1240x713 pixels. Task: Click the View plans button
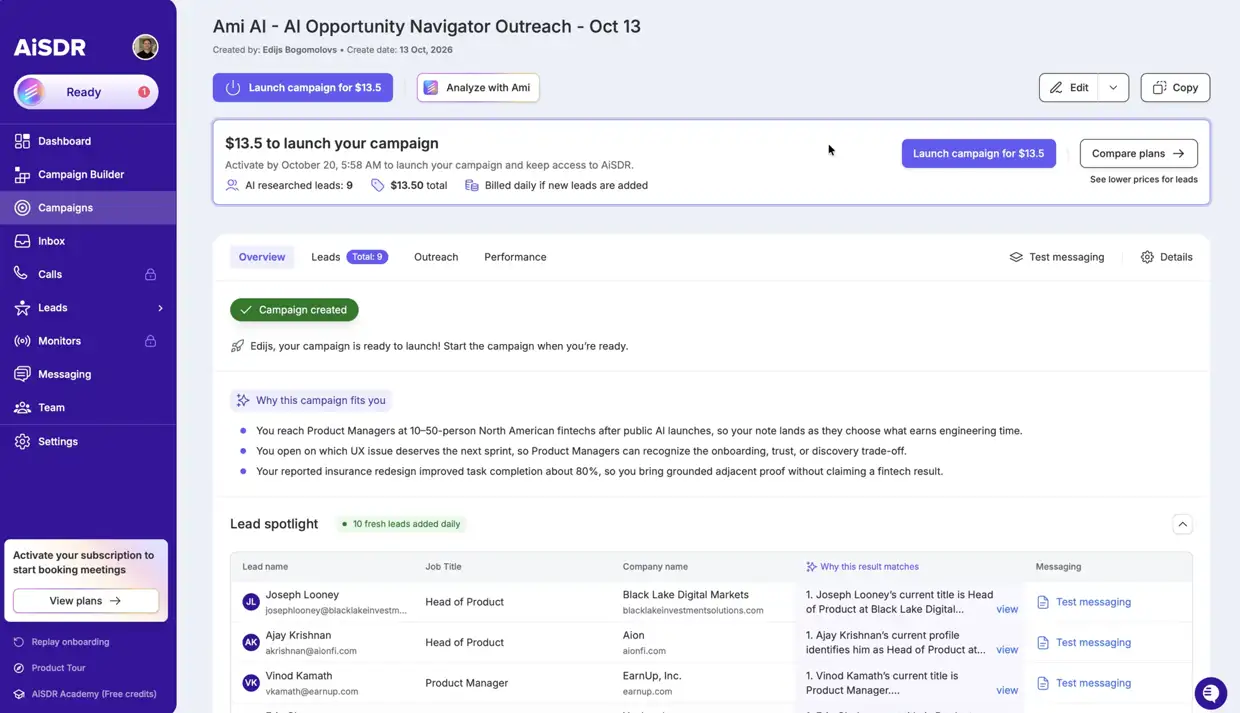coord(86,601)
